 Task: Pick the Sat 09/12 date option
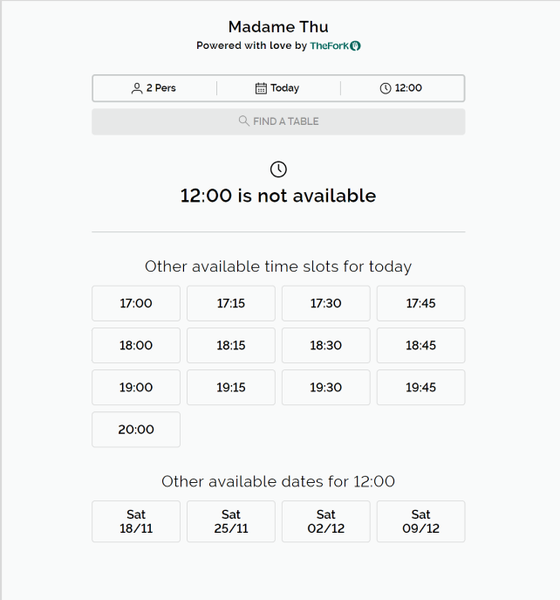pyautogui.click(x=421, y=521)
